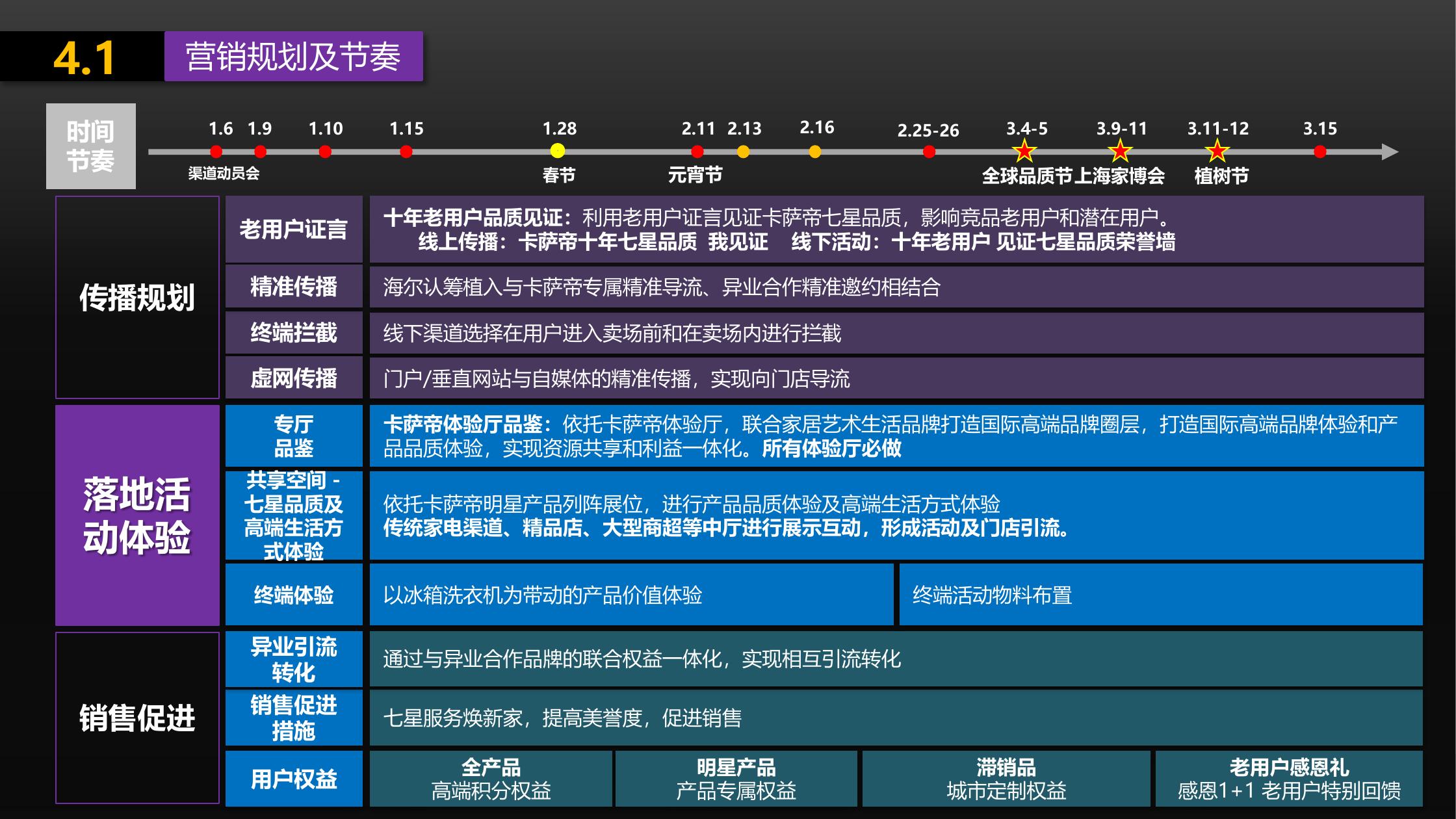
Task: Click the 专厅品鉴 blue cell
Action: tap(294, 436)
